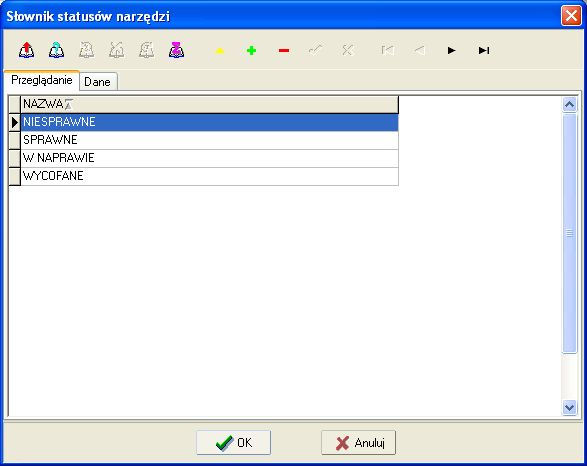Screen dimensions: 587x466
Task: Click the greyed X cancel edit icon
Action: pos(348,50)
